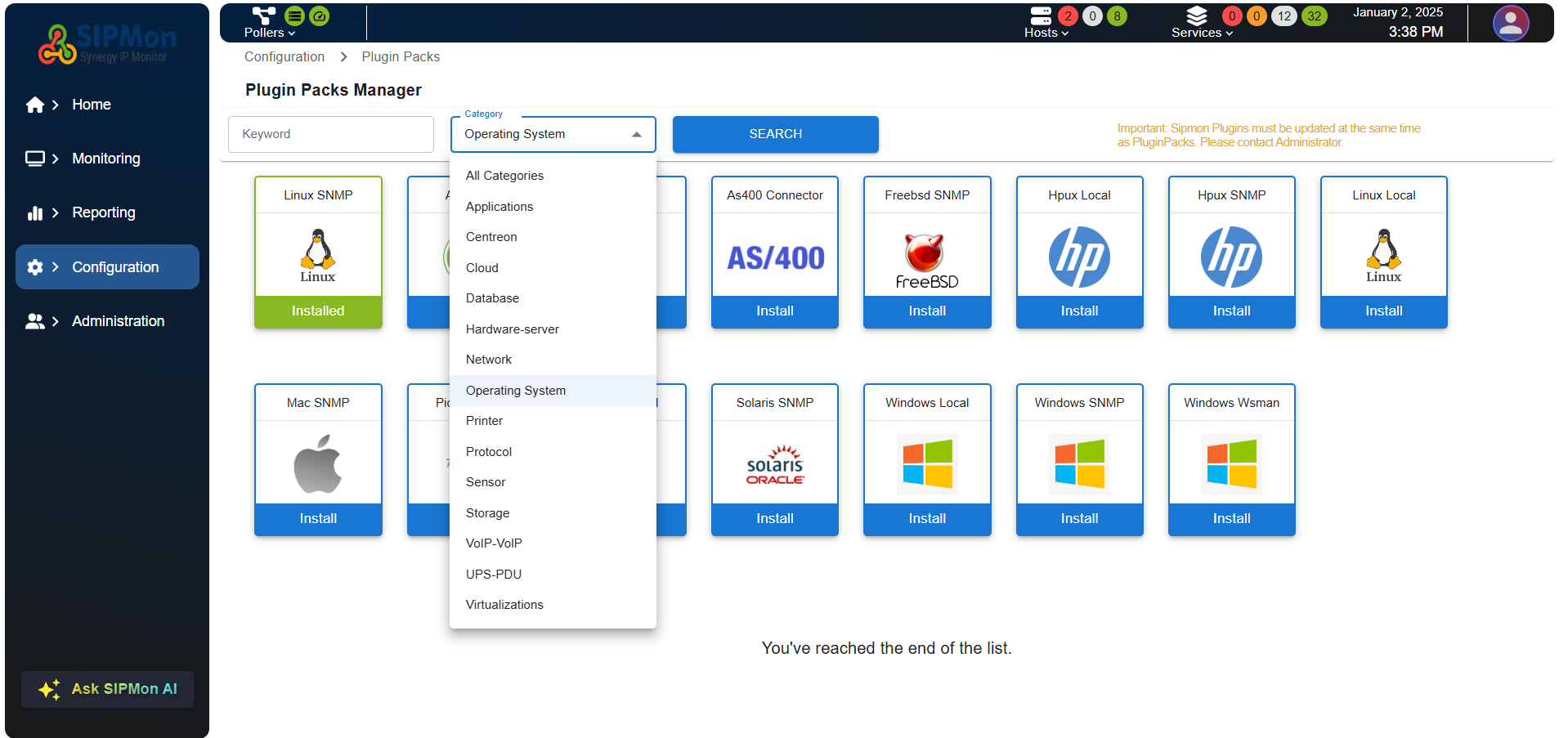Click the Keyword search input field
Image resolution: width=1568 pixels, height=738 pixels.
330,134
